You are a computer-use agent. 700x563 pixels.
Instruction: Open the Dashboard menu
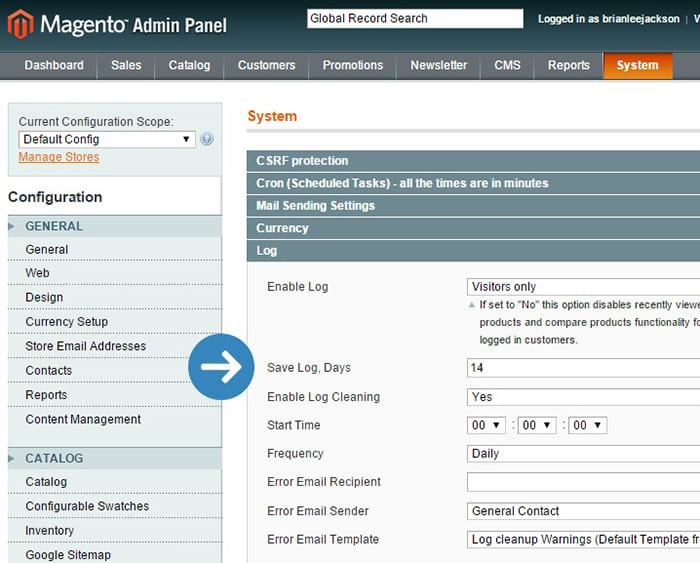(54, 66)
